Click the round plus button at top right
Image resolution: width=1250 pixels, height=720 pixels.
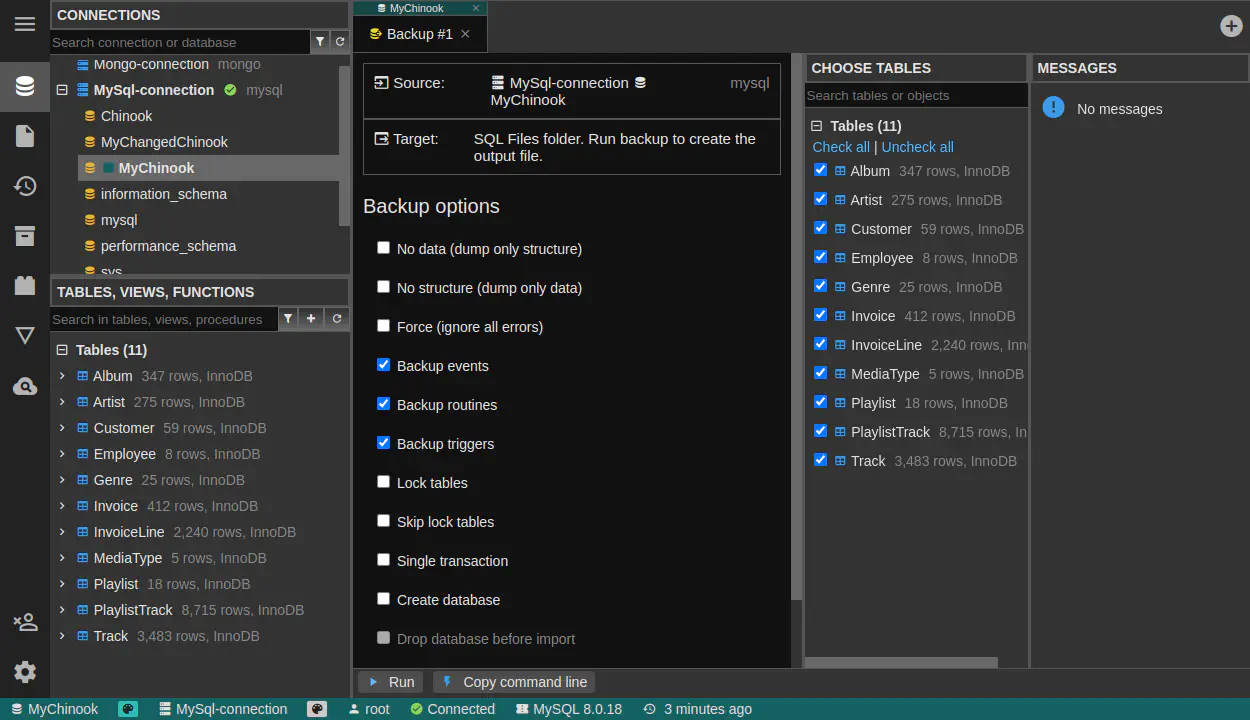(x=1231, y=26)
